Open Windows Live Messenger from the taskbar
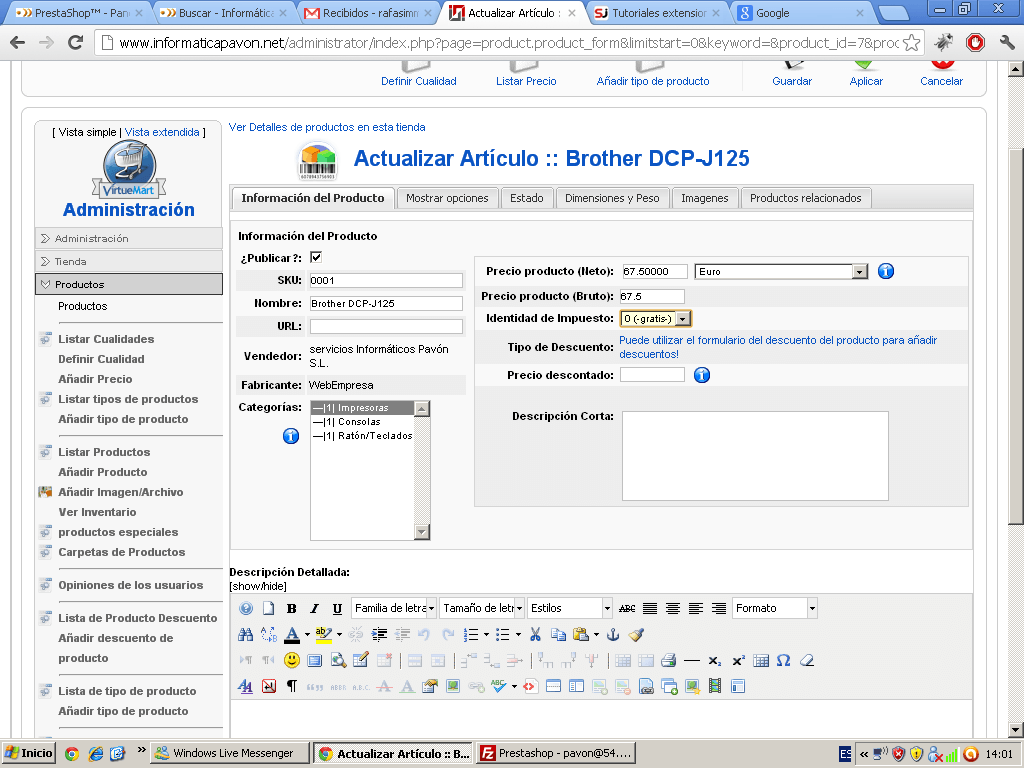 [229, 754]
